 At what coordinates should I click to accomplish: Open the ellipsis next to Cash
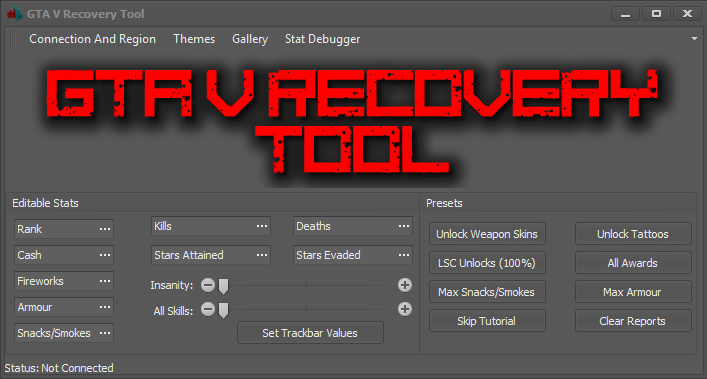tap(105, 255)
